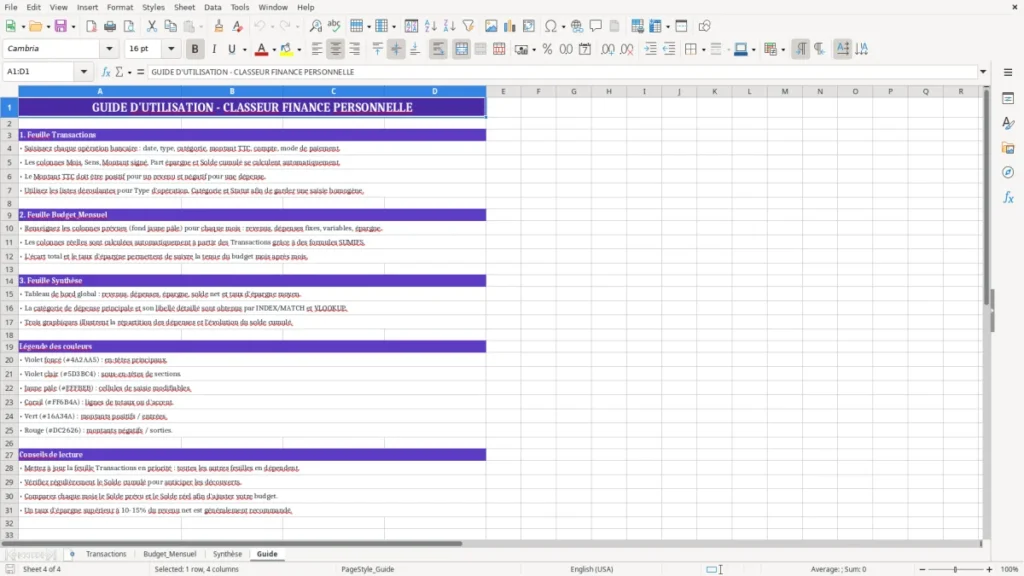The image size is (1024, 576).
Task: Open the sidebar Functions deck
Action: point(1008,197)
